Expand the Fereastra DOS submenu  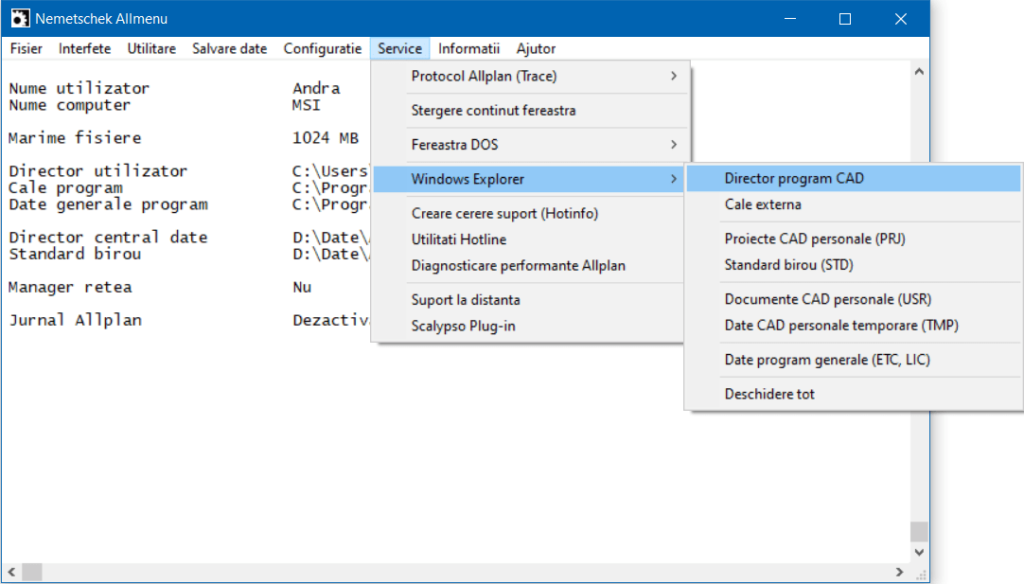(530, 144)
